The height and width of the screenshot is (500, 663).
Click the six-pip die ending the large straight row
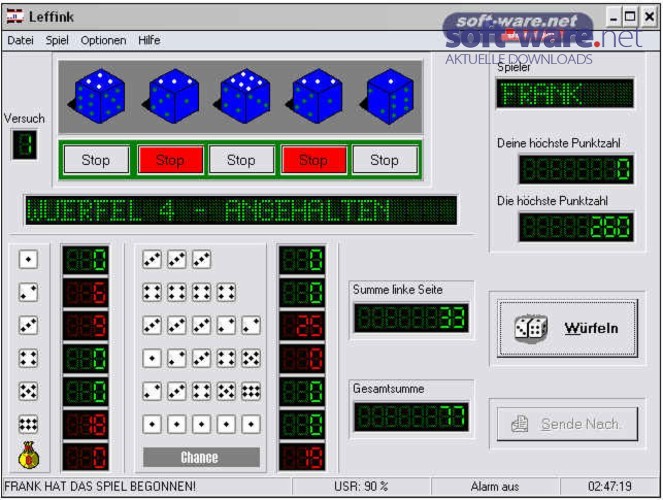251,391
